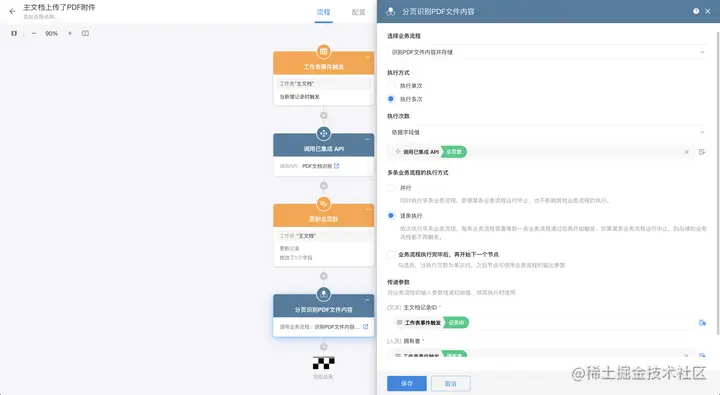Screen dimensions: 720x395
Task: Zoom in with the plus icon
Action: (70, 33)
